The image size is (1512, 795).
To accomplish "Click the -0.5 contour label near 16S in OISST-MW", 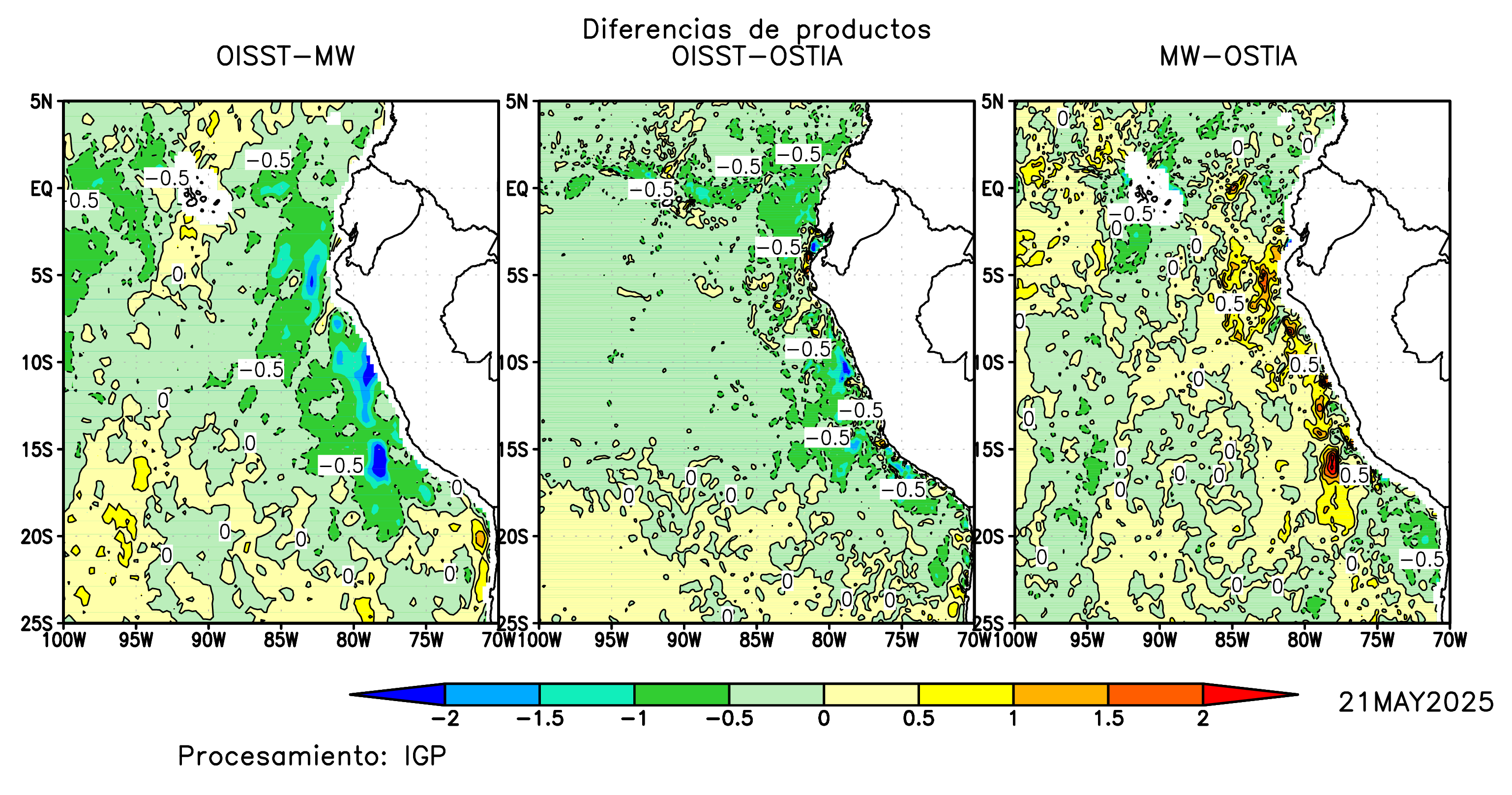I will [341, 465].
